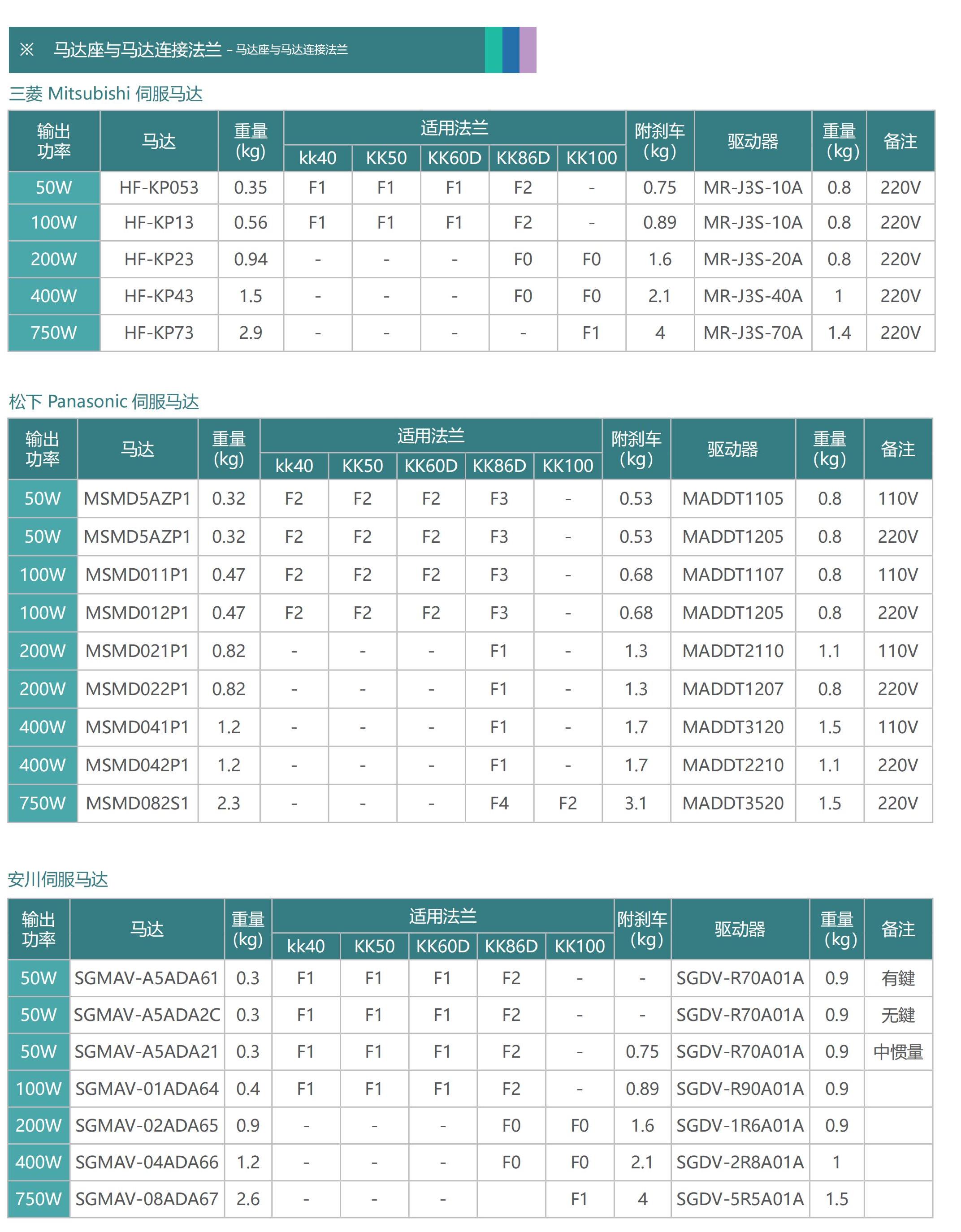This screenshot has width=961, height=1232.
Task: Select Panasonic motor MSMD011P1
Action: pos(137,574)
